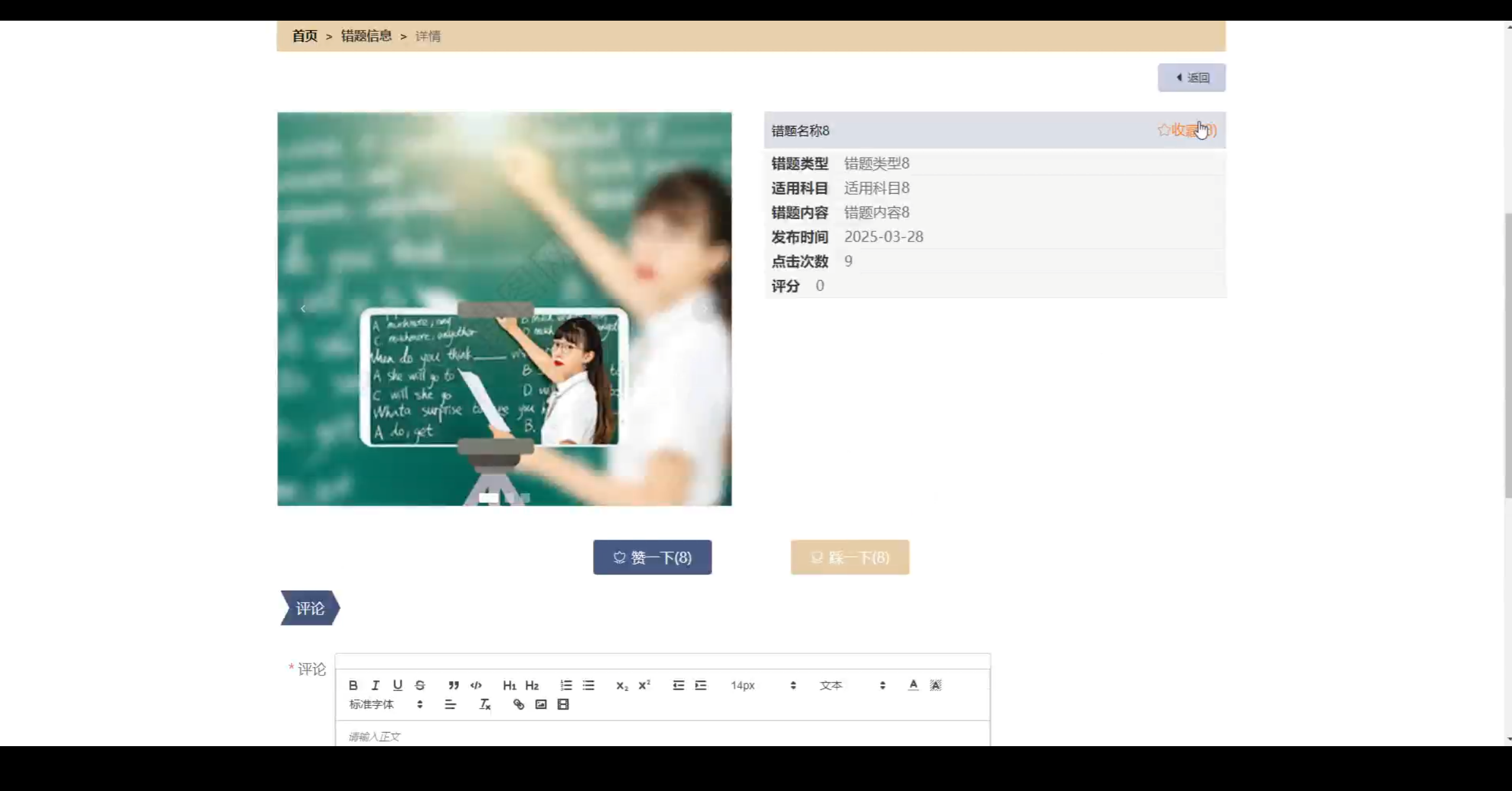Insert a blockquote in the editor
The height and width of the screenshot is (791, 1512).
click(454, 685)
